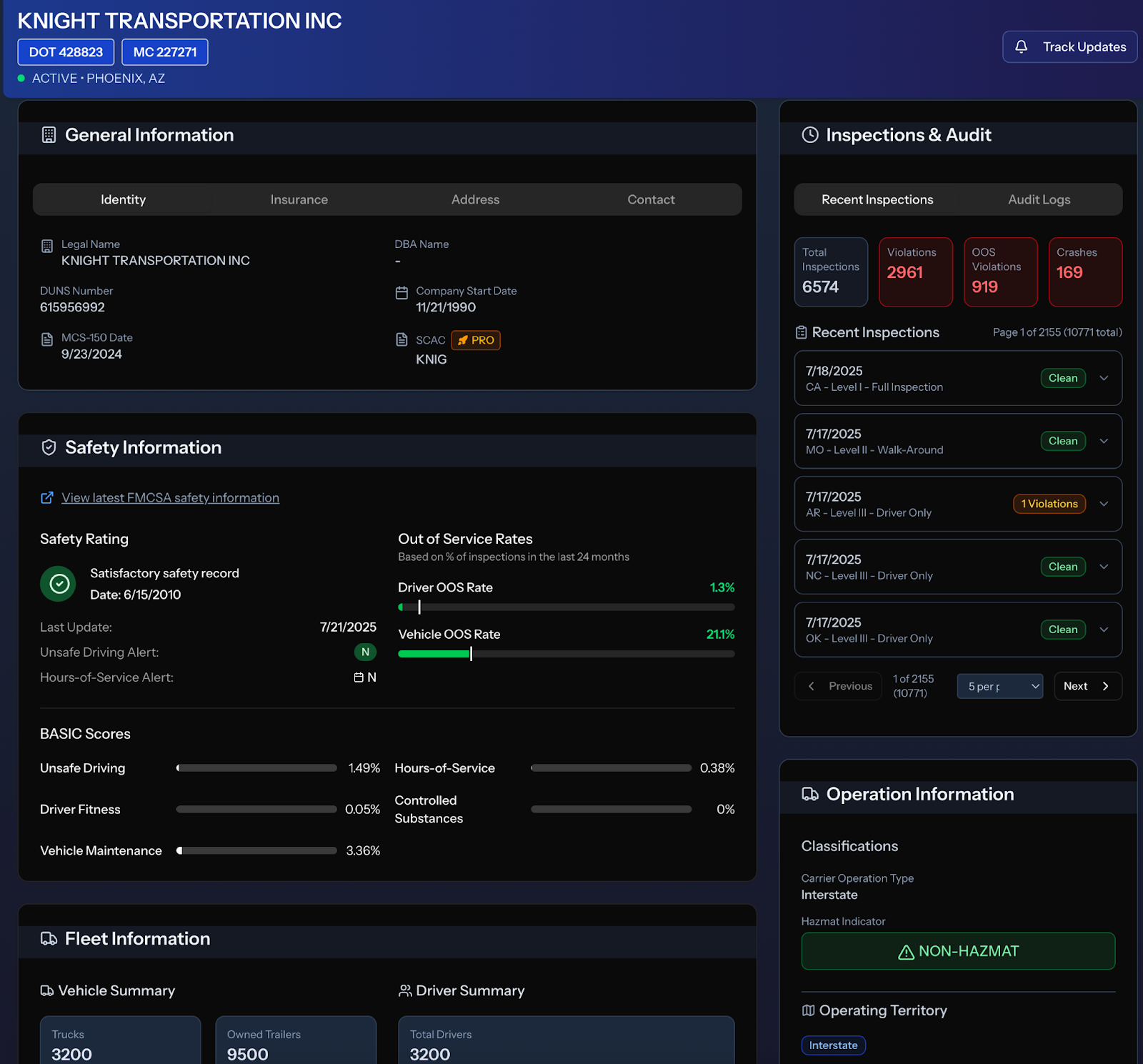Screen dimensions: 1143x1064
Task: Click the DOT 428823 badge
Action: pyautogui.click(x=66, y=52)
